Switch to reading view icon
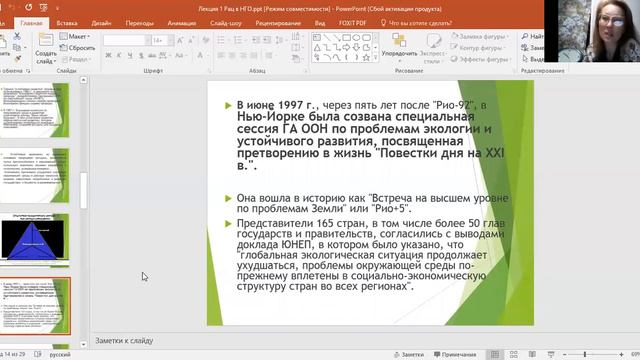Viewport: 640px width, 360px height. [x=532, y=355]
